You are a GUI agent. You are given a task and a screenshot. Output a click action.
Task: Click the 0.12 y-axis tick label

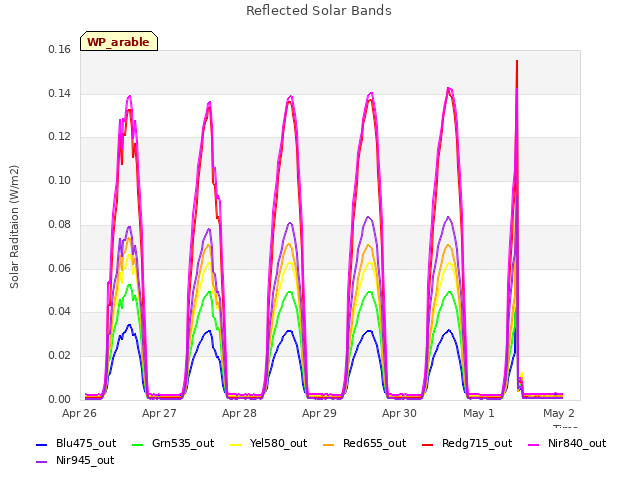tap(60, 136)
